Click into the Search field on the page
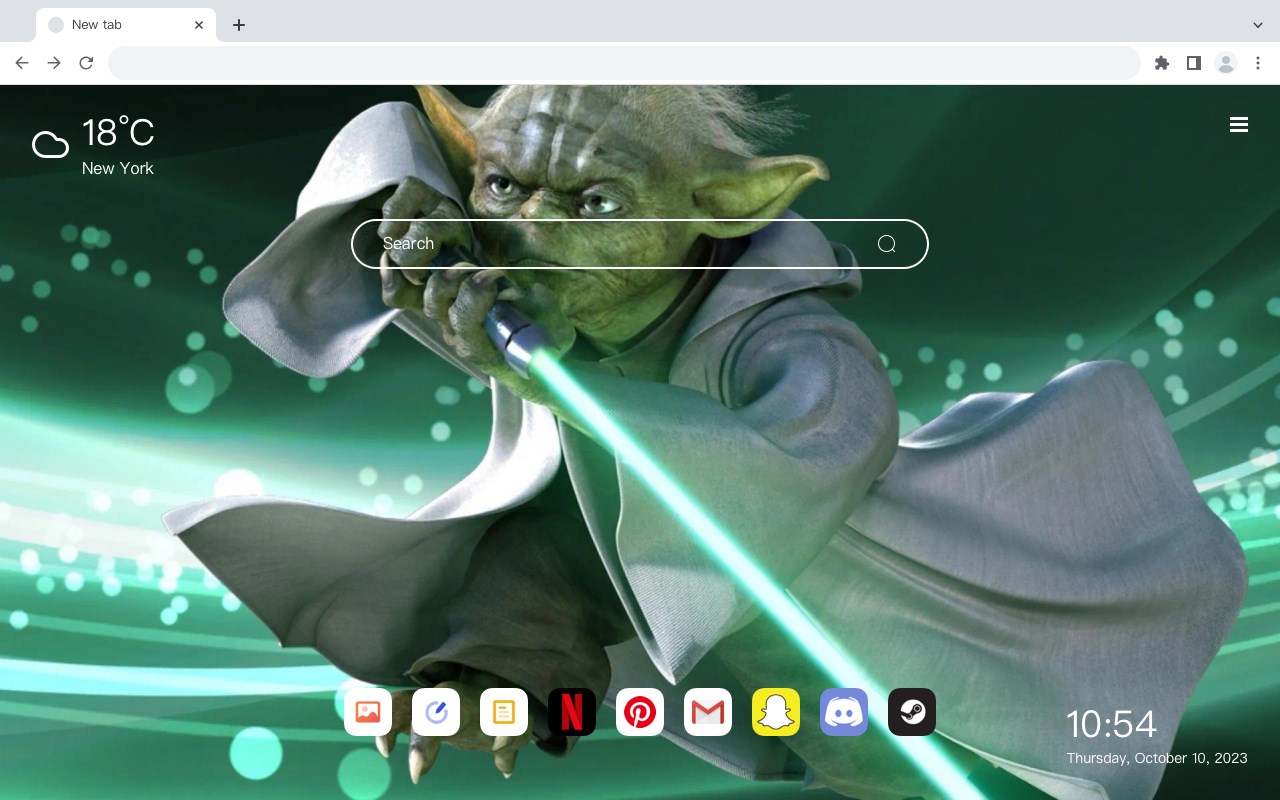Screen dimensions: 1280x800 pos(640,244)
